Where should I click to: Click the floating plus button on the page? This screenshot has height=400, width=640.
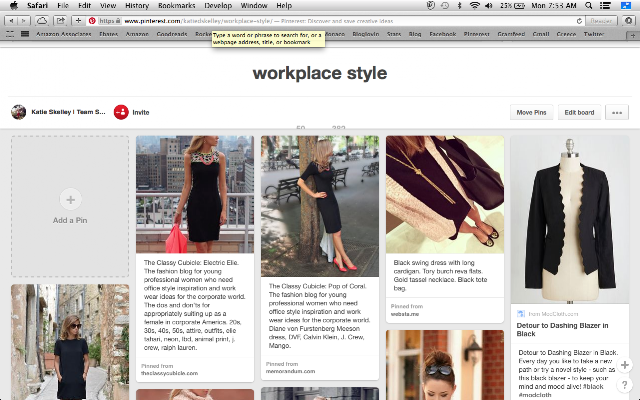(624, 364)
